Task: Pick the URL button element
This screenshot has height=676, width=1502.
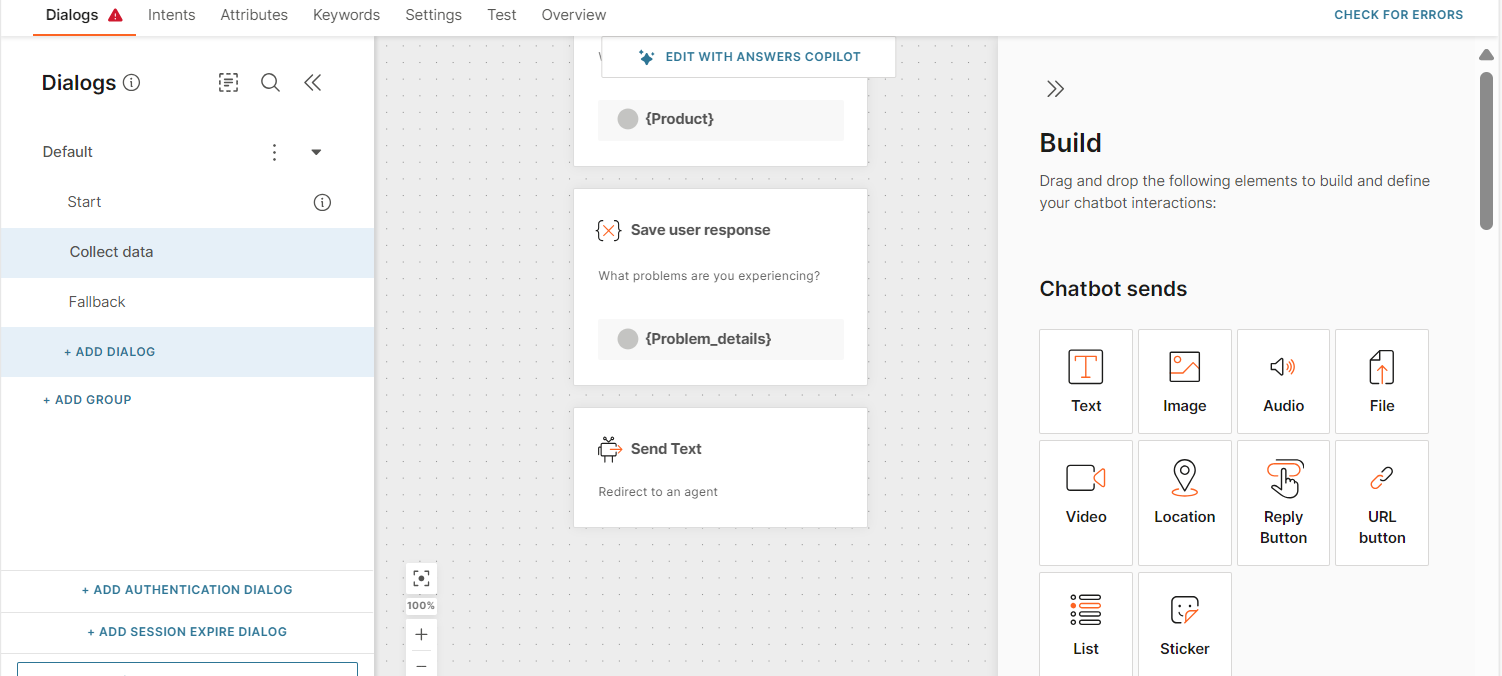Action: [x=1381, y=503]
